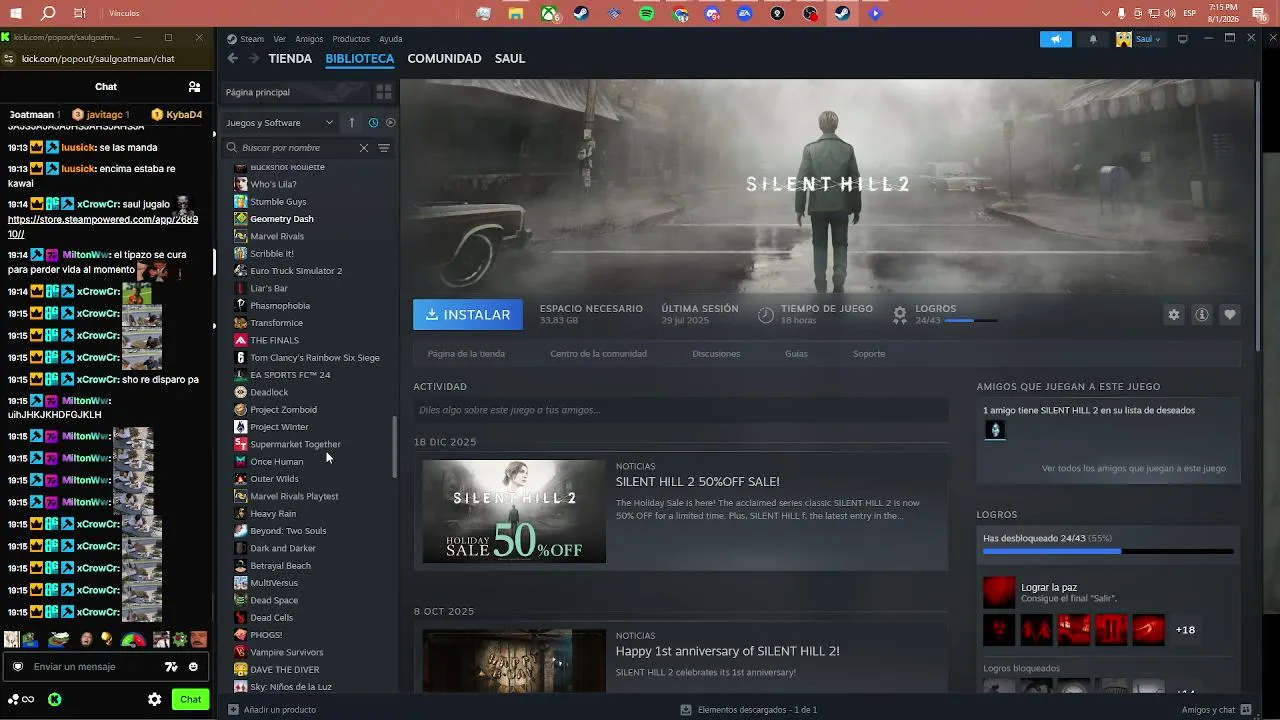Click the achievements progress bar under LOGROS
Screen dimensions: 1280x720
970,321
